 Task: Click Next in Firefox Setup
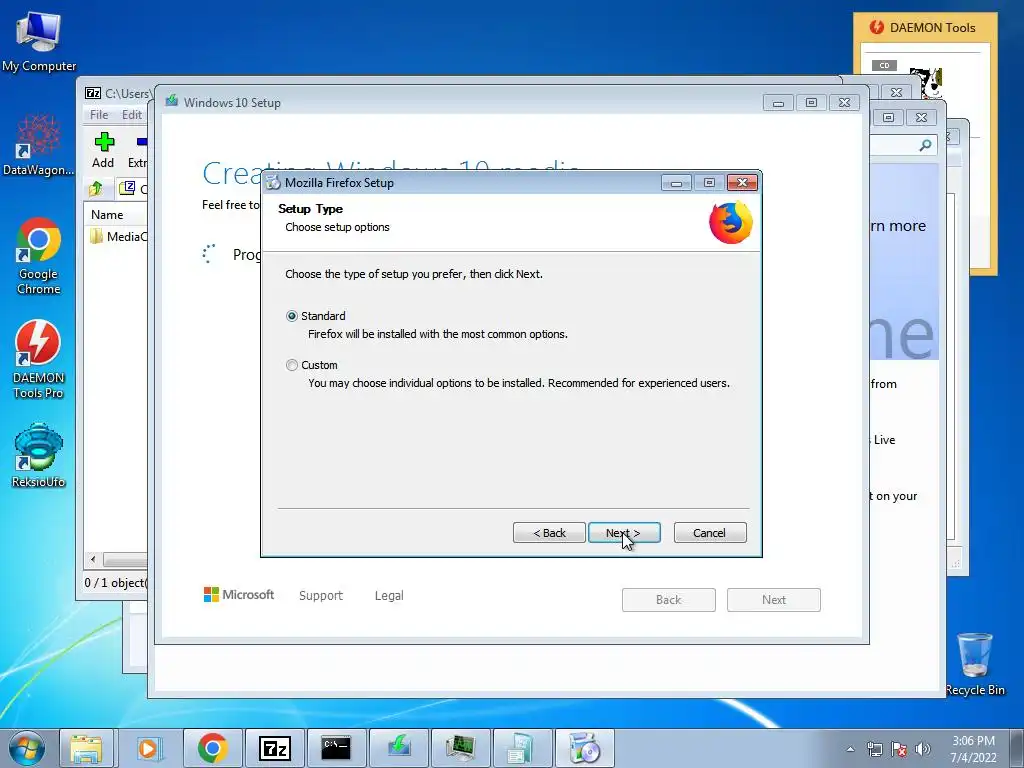(624, 533)
